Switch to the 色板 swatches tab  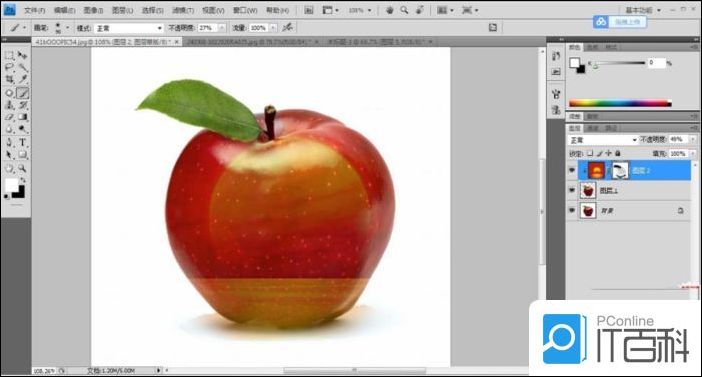(x=592, y=47)
